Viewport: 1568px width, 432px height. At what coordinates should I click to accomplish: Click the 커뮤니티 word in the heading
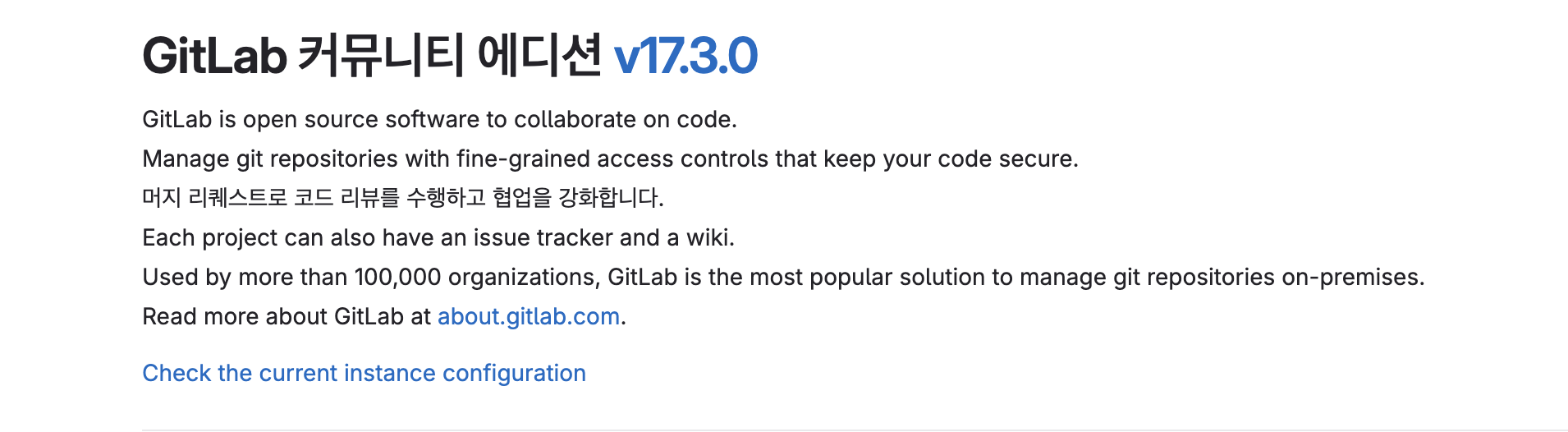coord(382,56)
